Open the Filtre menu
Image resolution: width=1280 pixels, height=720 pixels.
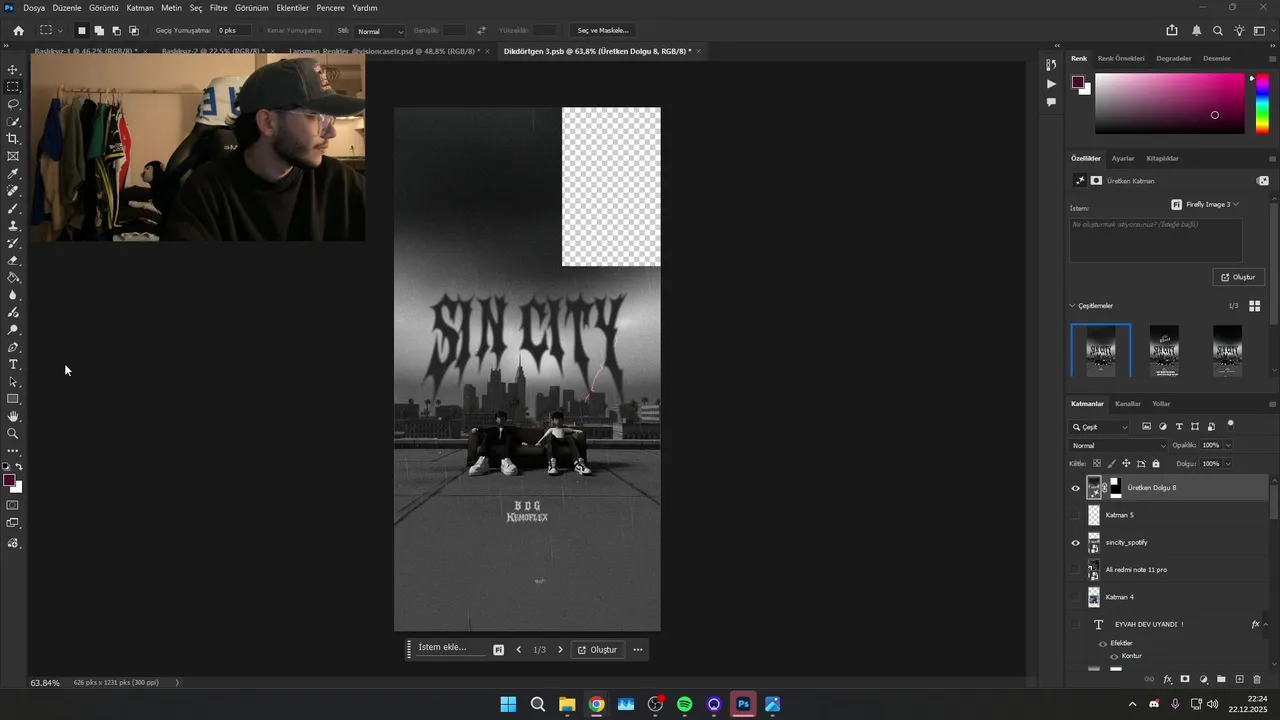[218, 8]
